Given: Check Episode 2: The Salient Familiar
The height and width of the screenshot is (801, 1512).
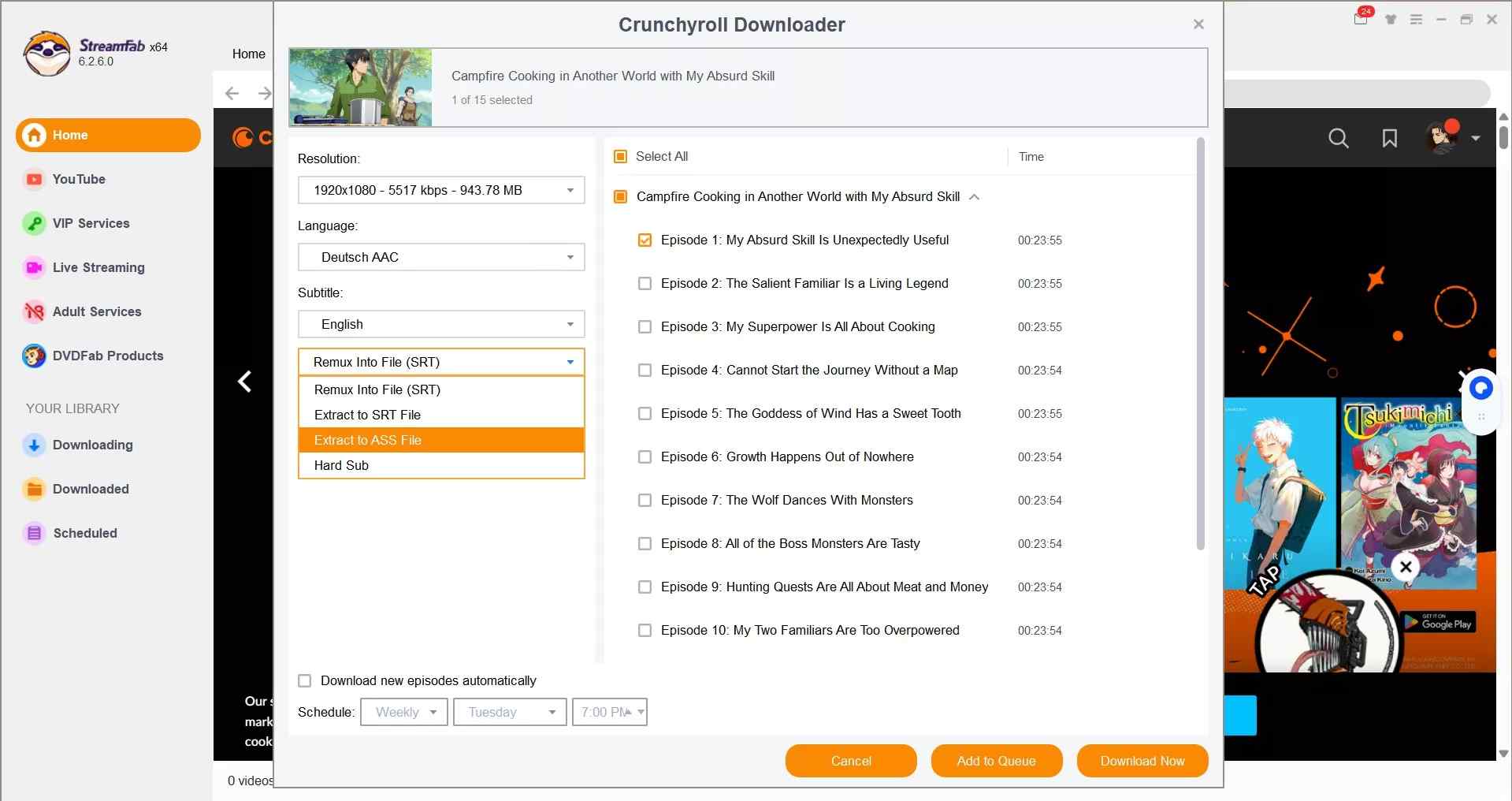Looking at the screenshot, I should coord(645,283).
